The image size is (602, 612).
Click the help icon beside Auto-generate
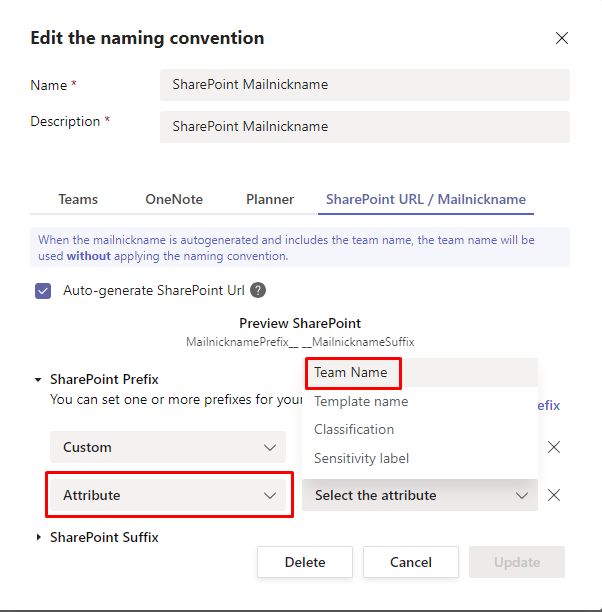click(258, 290)
